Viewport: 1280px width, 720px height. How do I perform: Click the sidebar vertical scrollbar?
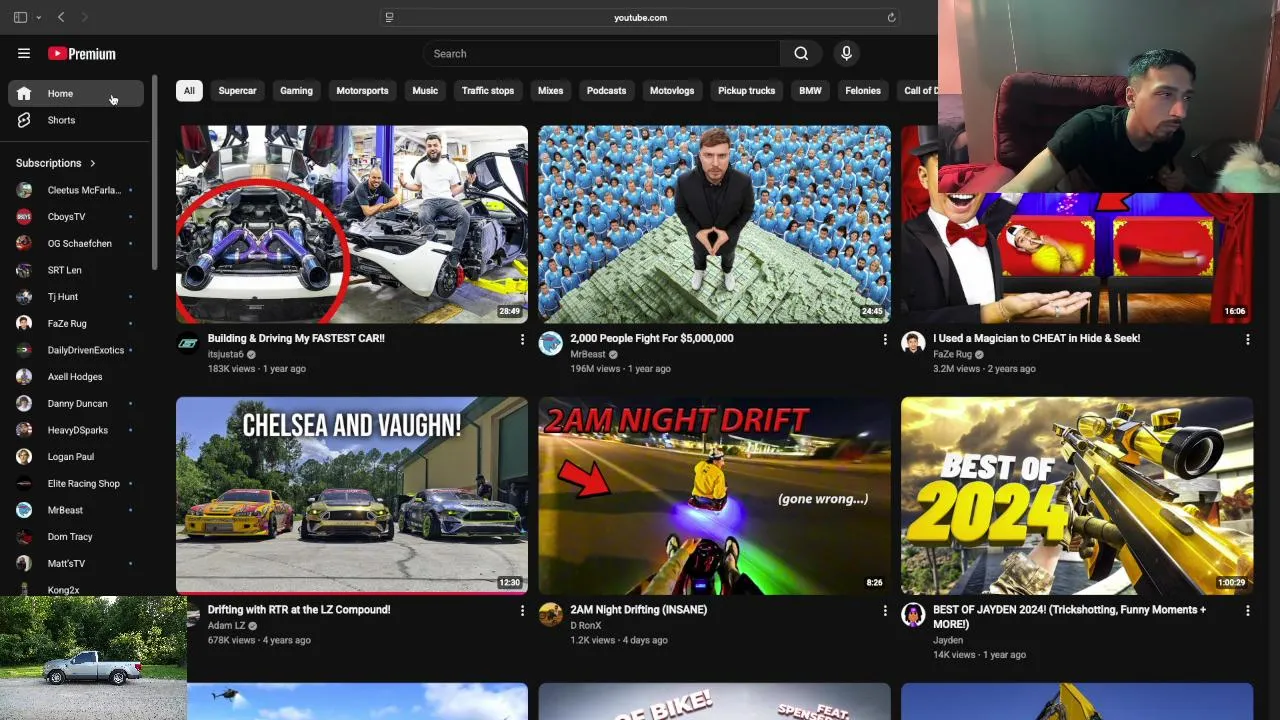tap(154, 172)
